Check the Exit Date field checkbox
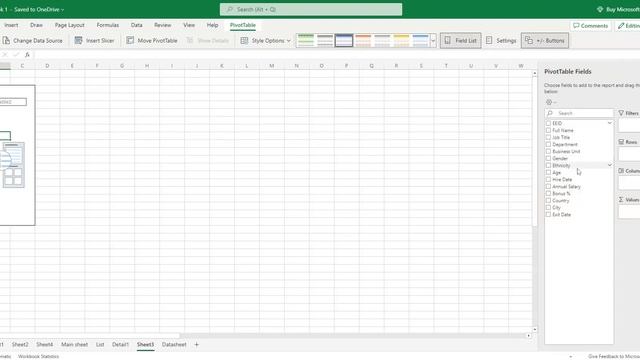This screenshot has width=640, height=360. [548, 214]
